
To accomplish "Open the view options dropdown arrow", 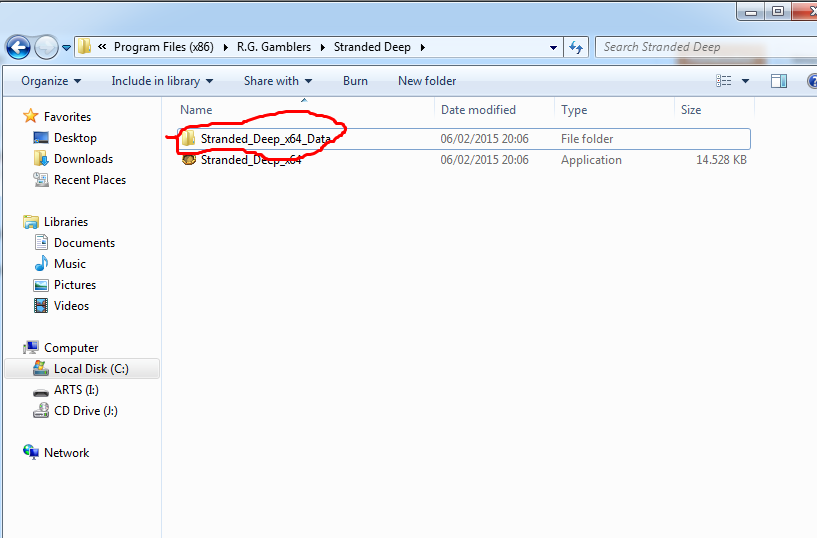I will (745, 81).
